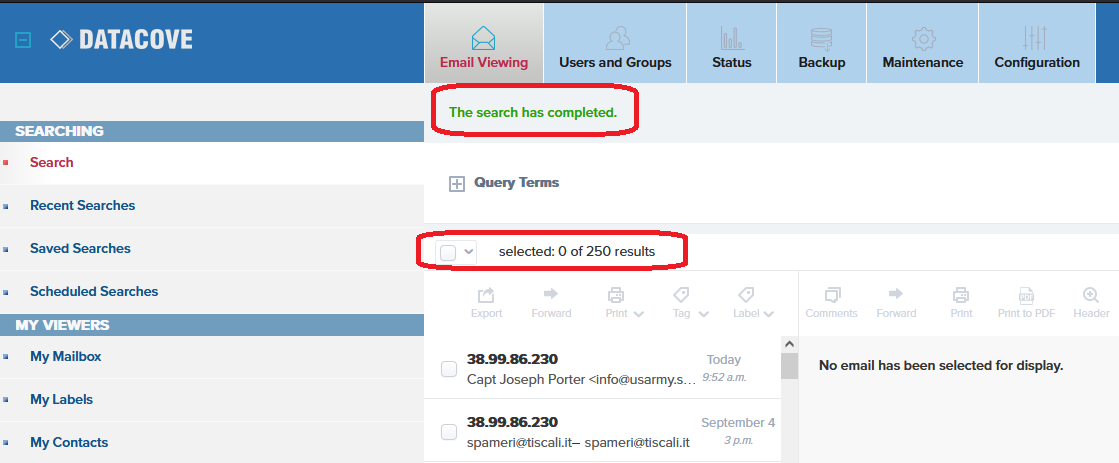Check the spameri@tiscali.it email checkbox
This screenshot has width=1119, height=463.
(x=449, y=432)
